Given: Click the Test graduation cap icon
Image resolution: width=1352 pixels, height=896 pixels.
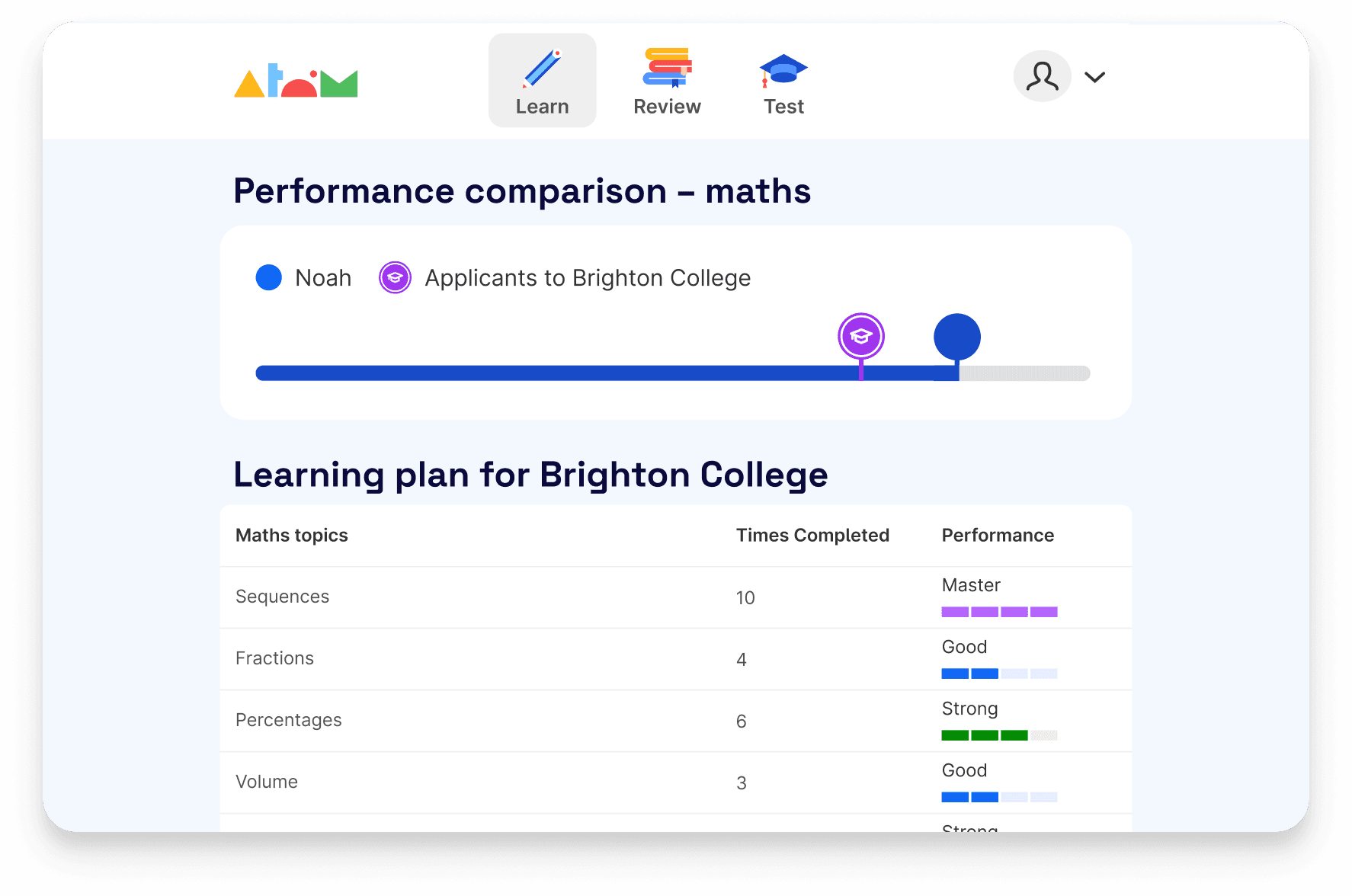Looking at the screenshot, I should pos(783,69).
